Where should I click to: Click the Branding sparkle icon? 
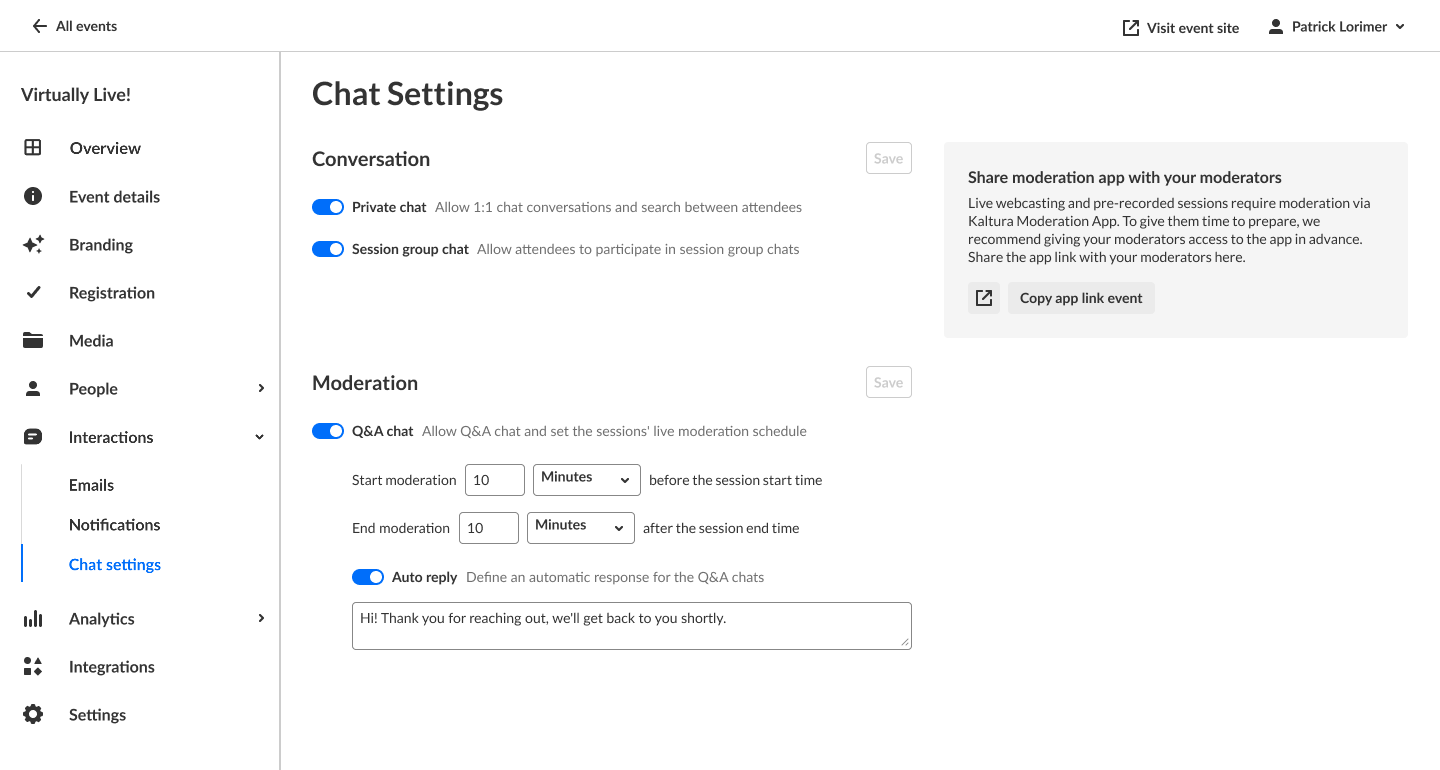(x=33, y=245)
